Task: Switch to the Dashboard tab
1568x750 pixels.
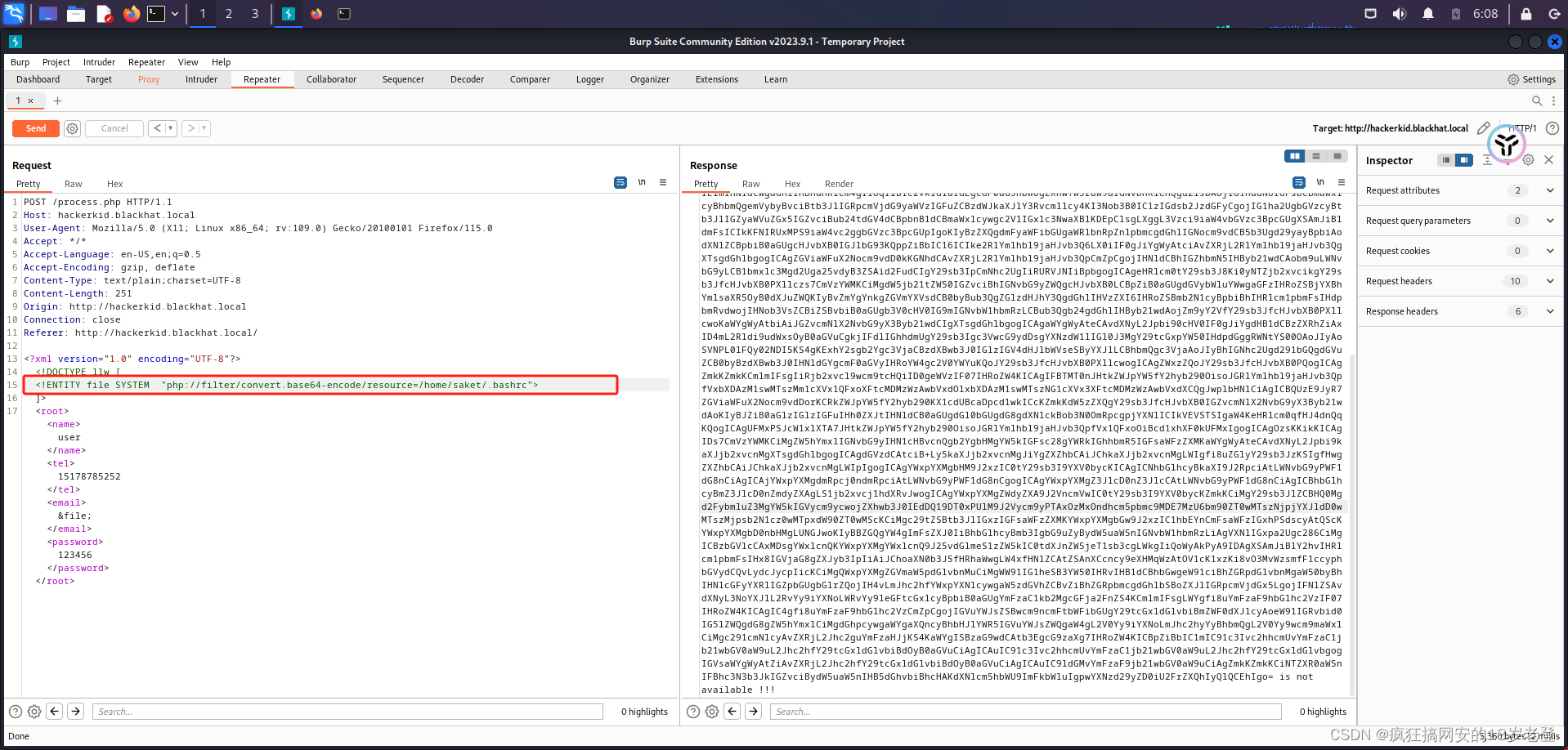Action: point(38,79)
